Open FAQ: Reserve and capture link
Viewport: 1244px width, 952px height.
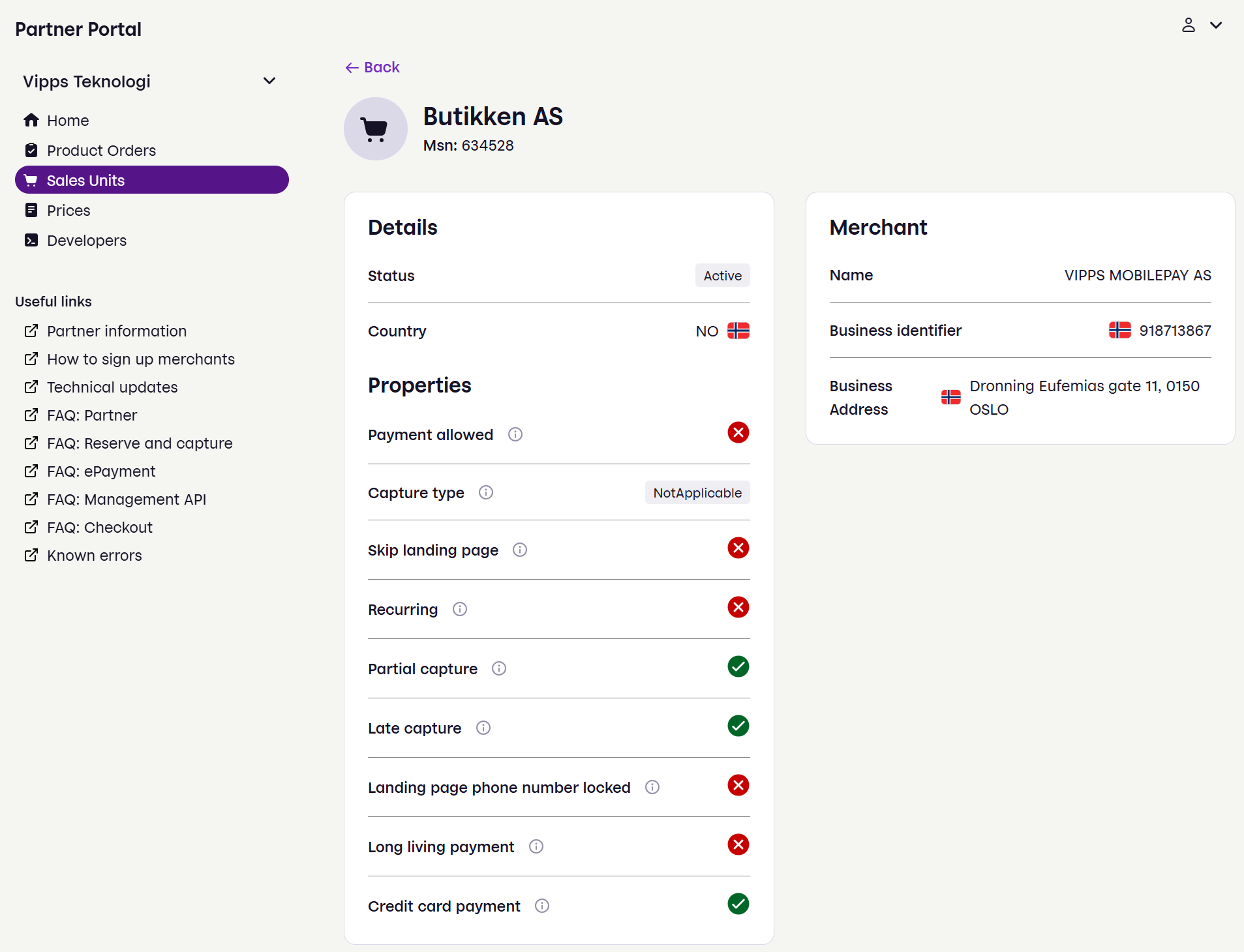tap(129, 443)
